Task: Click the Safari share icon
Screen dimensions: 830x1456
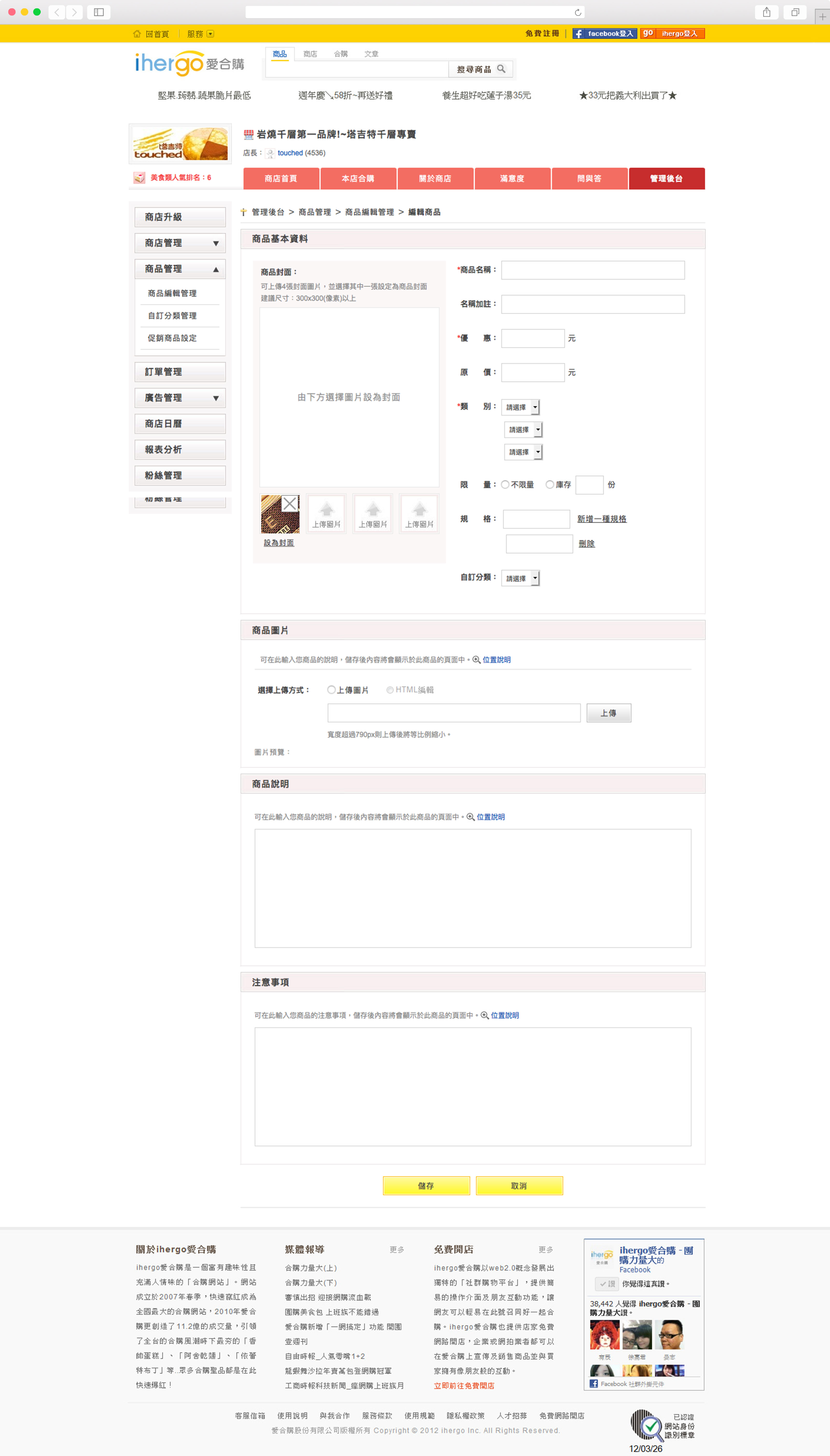Action: 766,12
